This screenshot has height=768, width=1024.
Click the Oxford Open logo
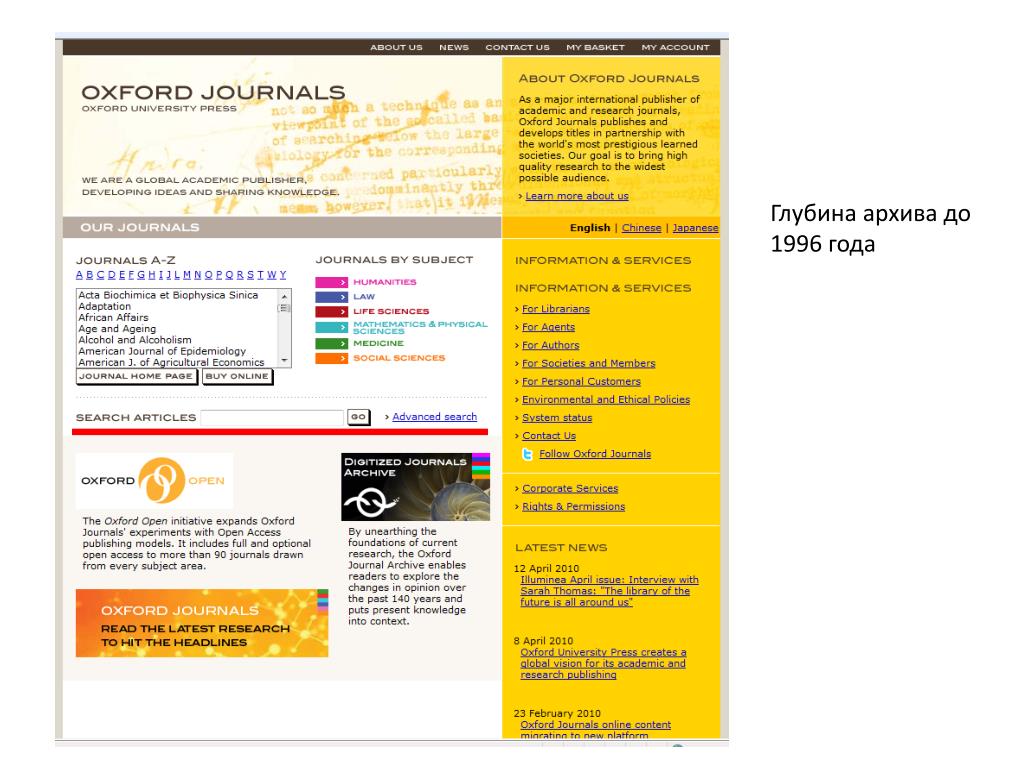click(154, 481)
